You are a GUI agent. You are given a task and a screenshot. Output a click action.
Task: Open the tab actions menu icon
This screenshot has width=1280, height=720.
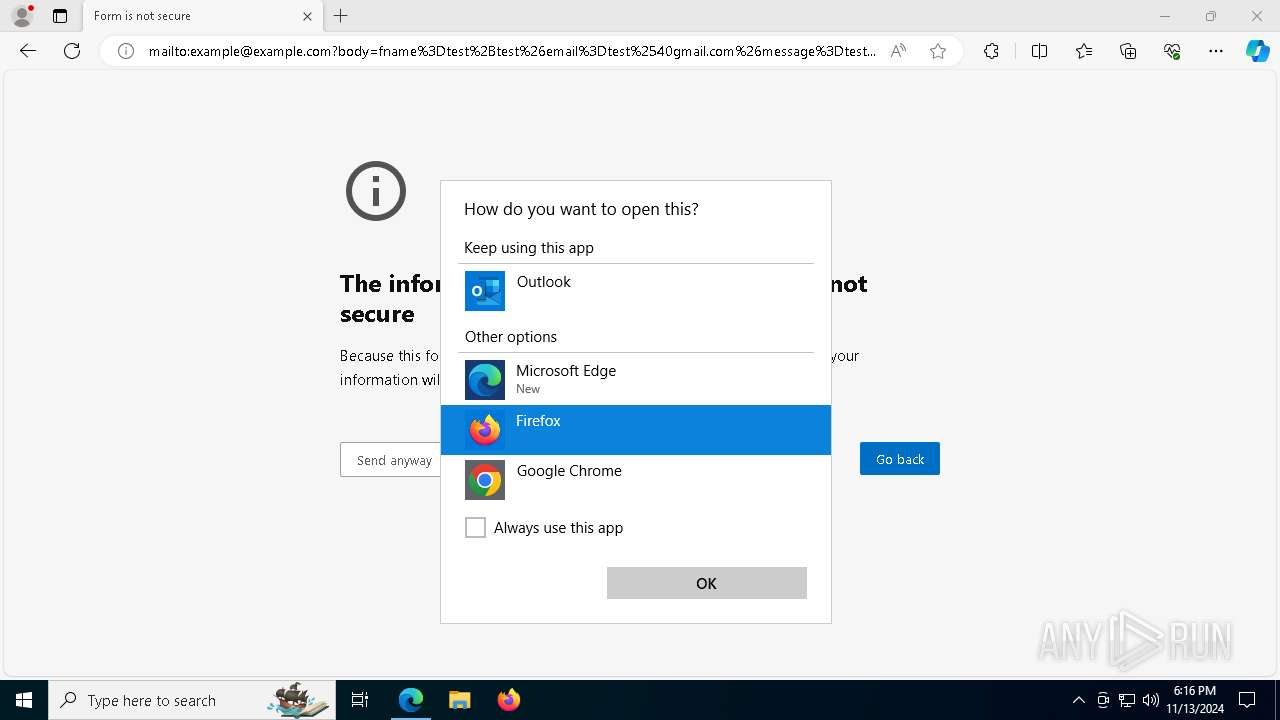pyautogui.click(x=60, y=16)
